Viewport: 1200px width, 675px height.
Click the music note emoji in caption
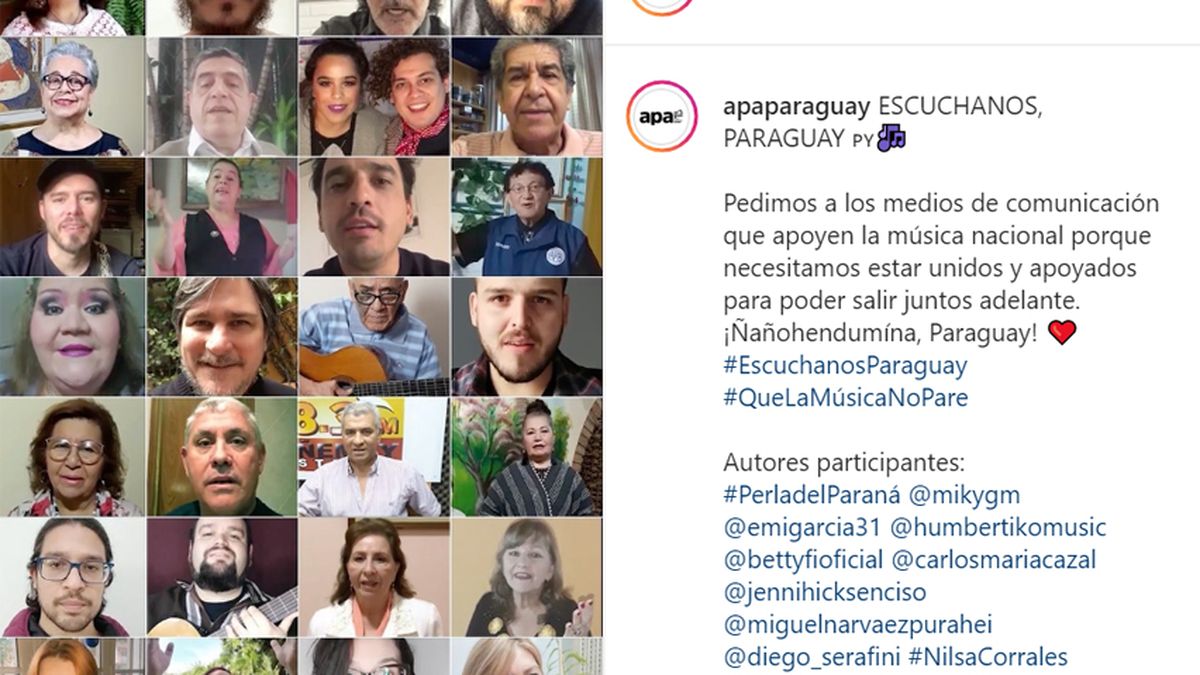(891, 138)
